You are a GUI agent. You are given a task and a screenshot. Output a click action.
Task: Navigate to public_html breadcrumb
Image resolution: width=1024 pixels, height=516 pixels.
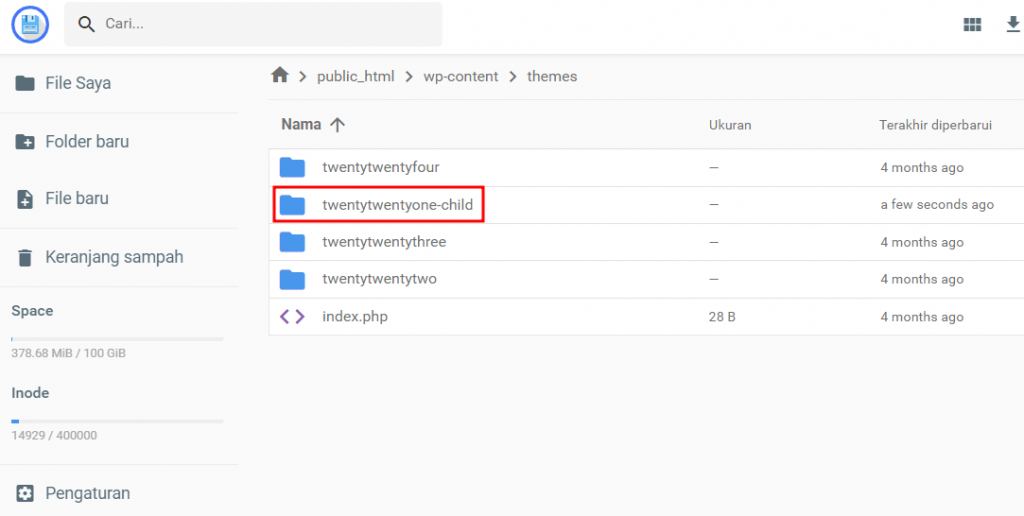(x=355, y=76)
